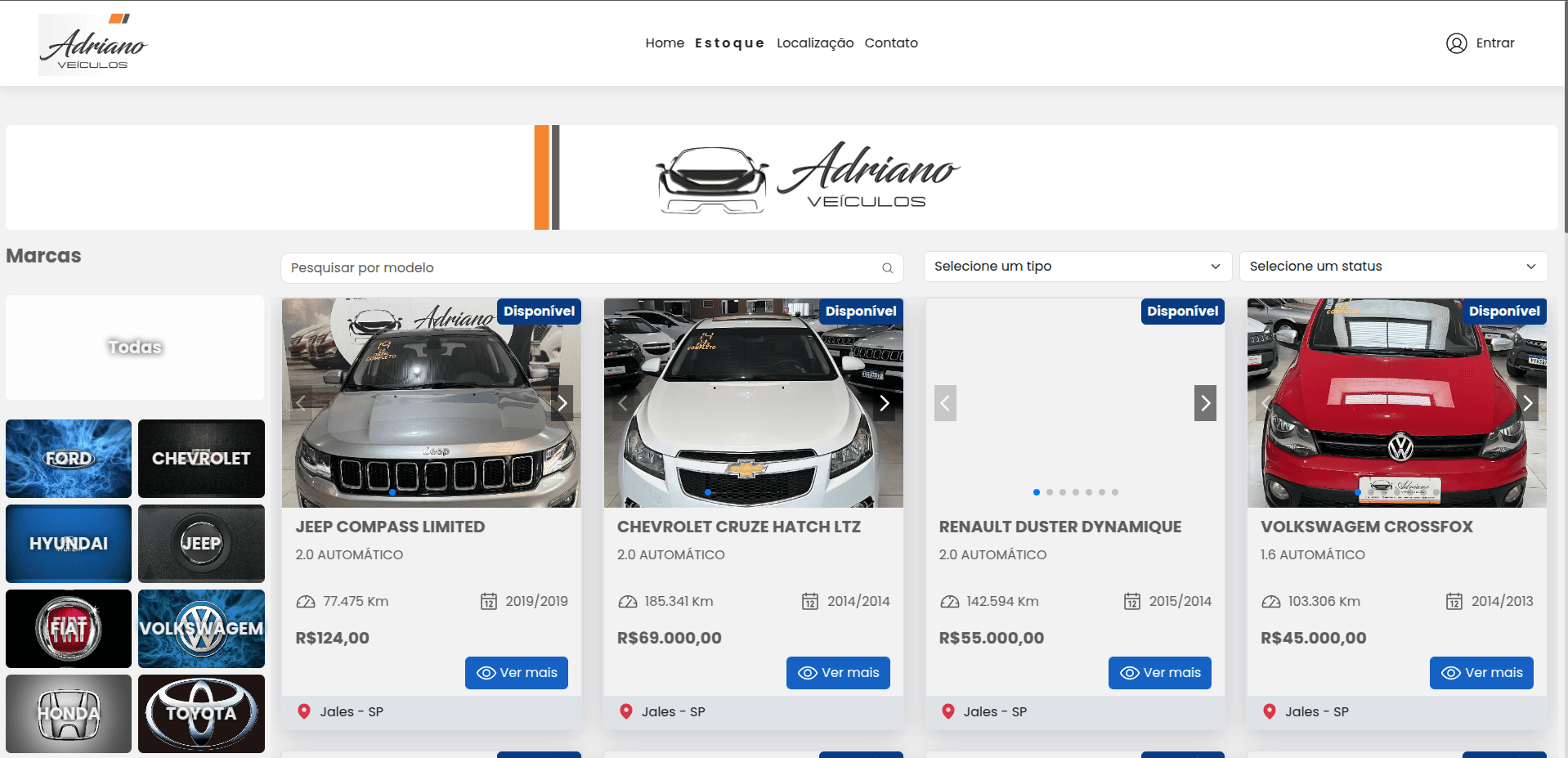Filter by Ford brand tile
The height and width of the screenshot is (758, 1568).
[x=69, y=459]
